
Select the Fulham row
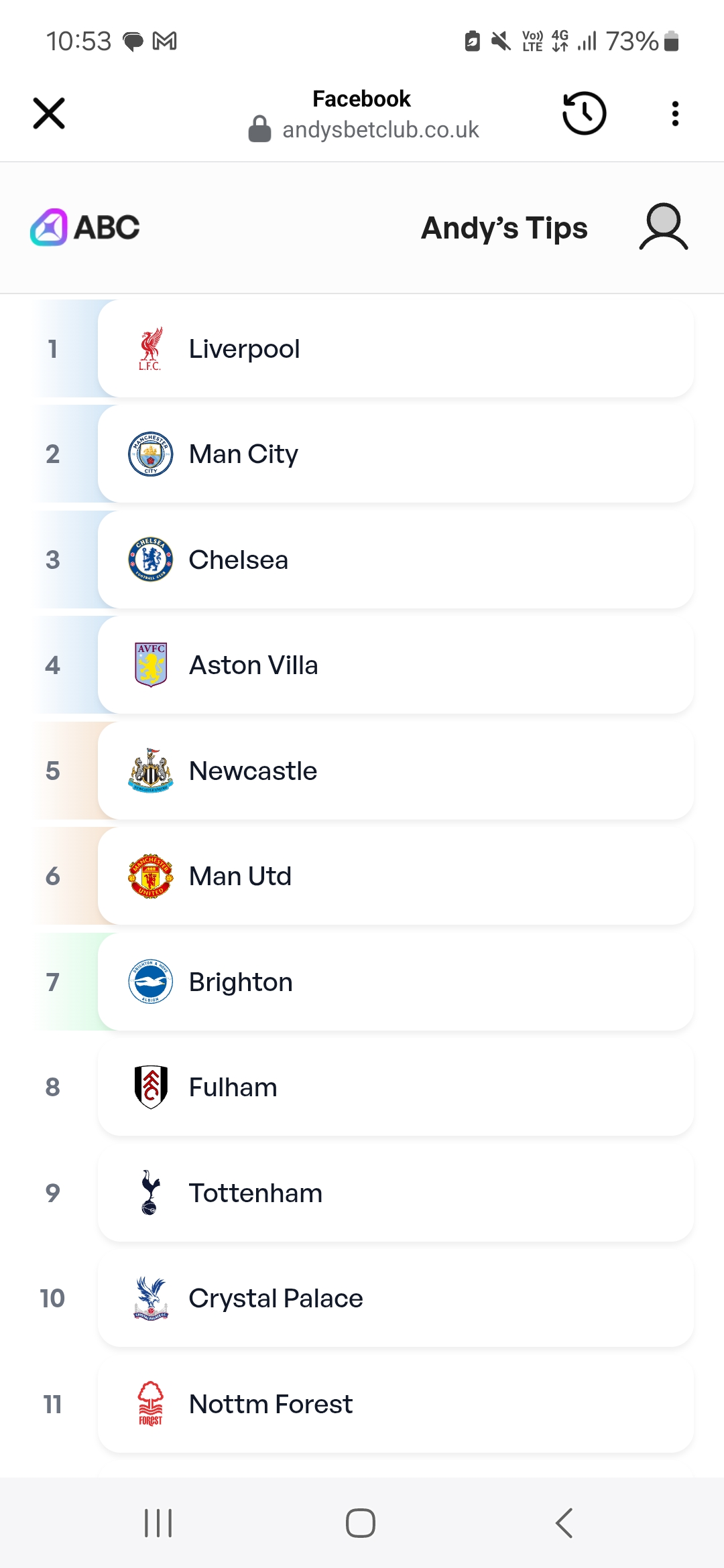pyautogui.click(x=396, y=1087)
